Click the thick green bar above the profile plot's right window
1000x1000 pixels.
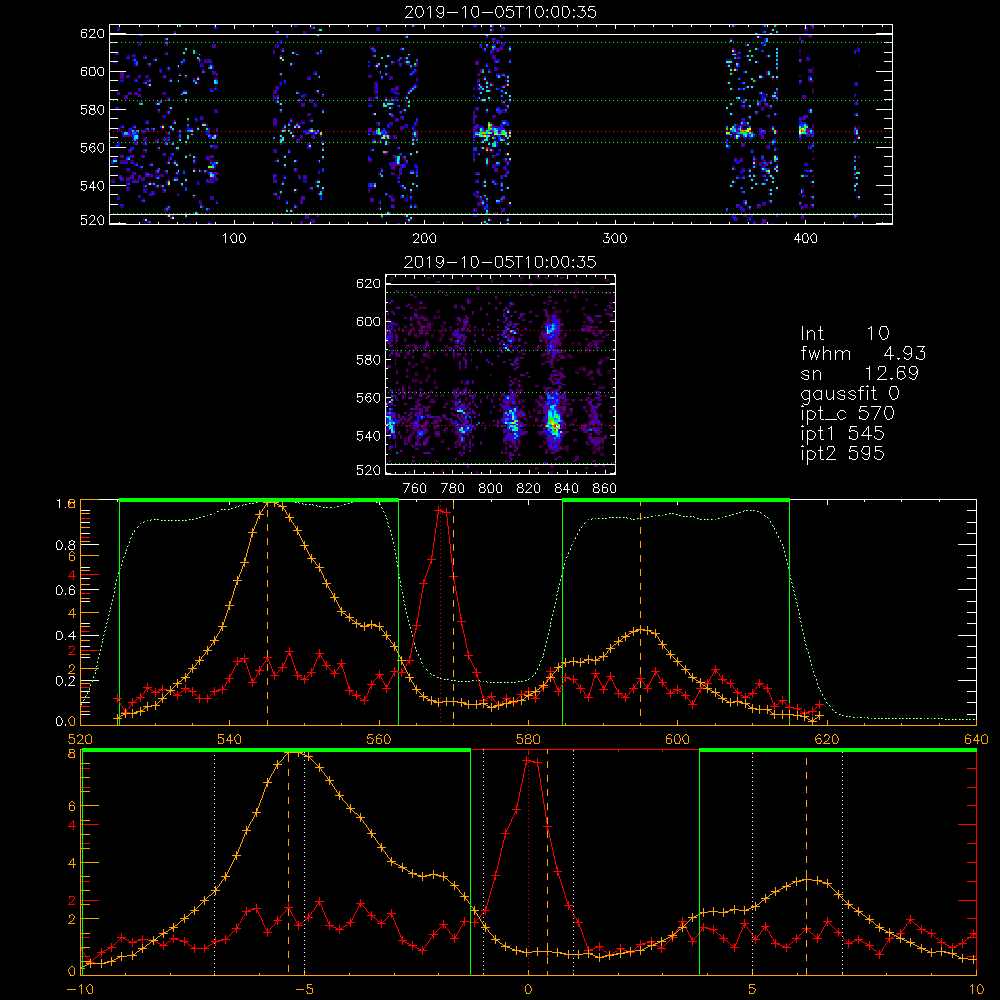tap(676, 500)
